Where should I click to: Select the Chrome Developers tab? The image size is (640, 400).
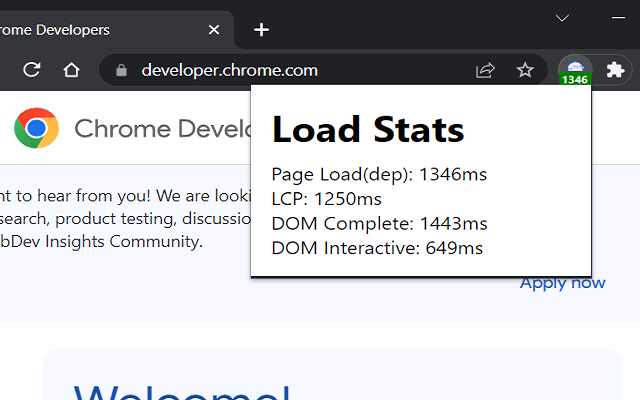tap(116, 29)
